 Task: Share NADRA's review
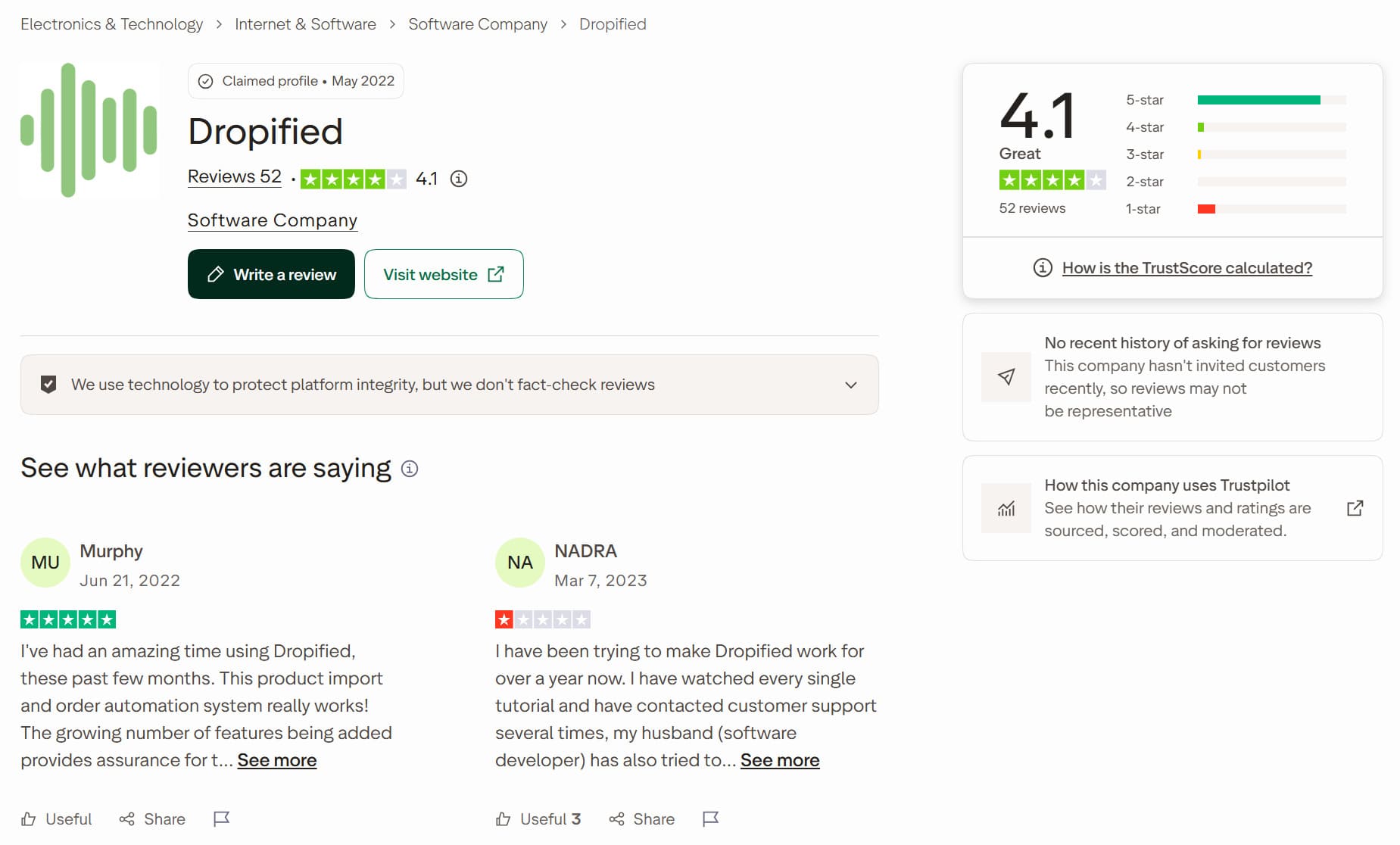point(642,819)
